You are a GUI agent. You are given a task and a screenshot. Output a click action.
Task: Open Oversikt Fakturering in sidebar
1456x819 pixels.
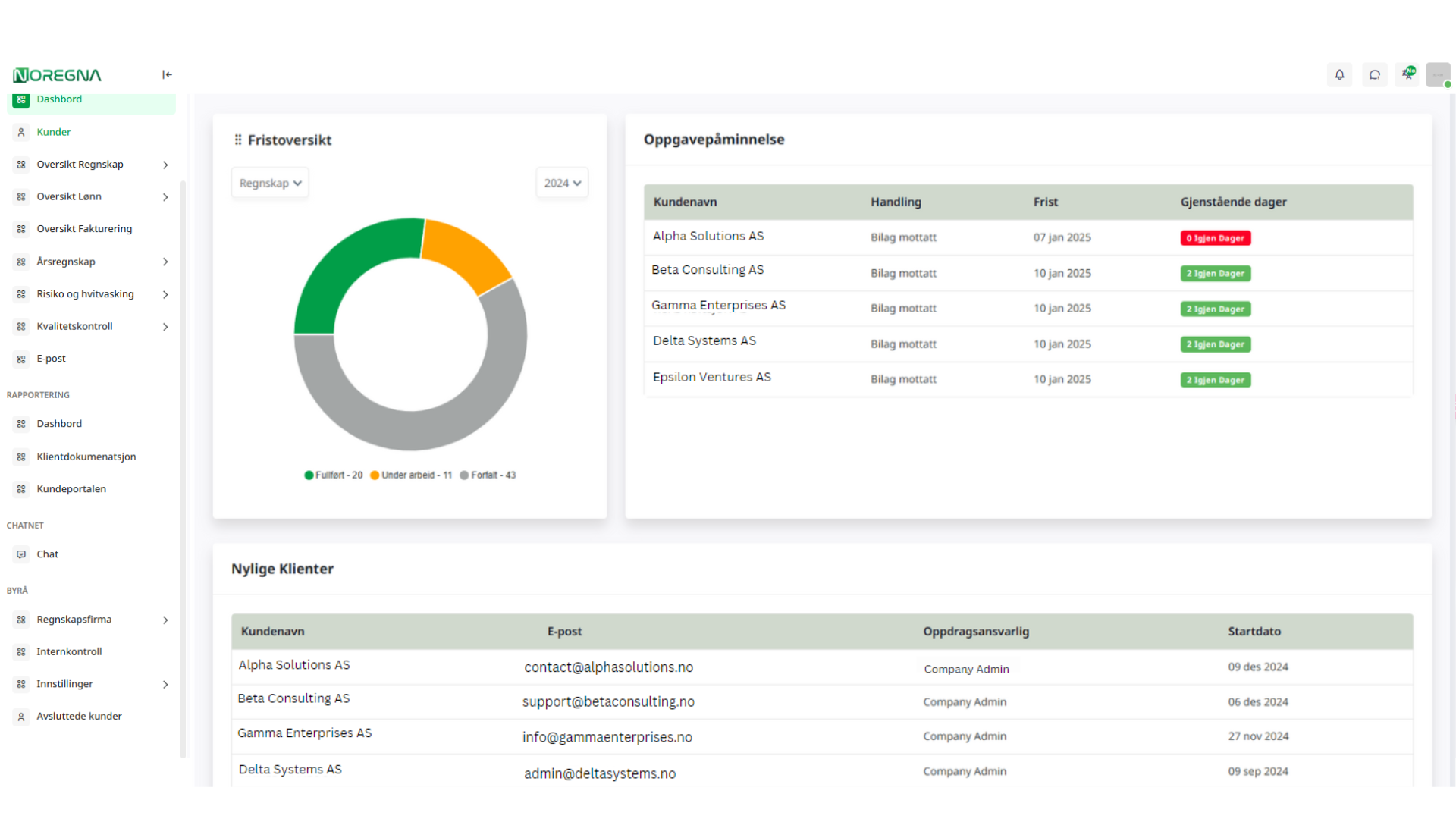click(x=84, y=229)
